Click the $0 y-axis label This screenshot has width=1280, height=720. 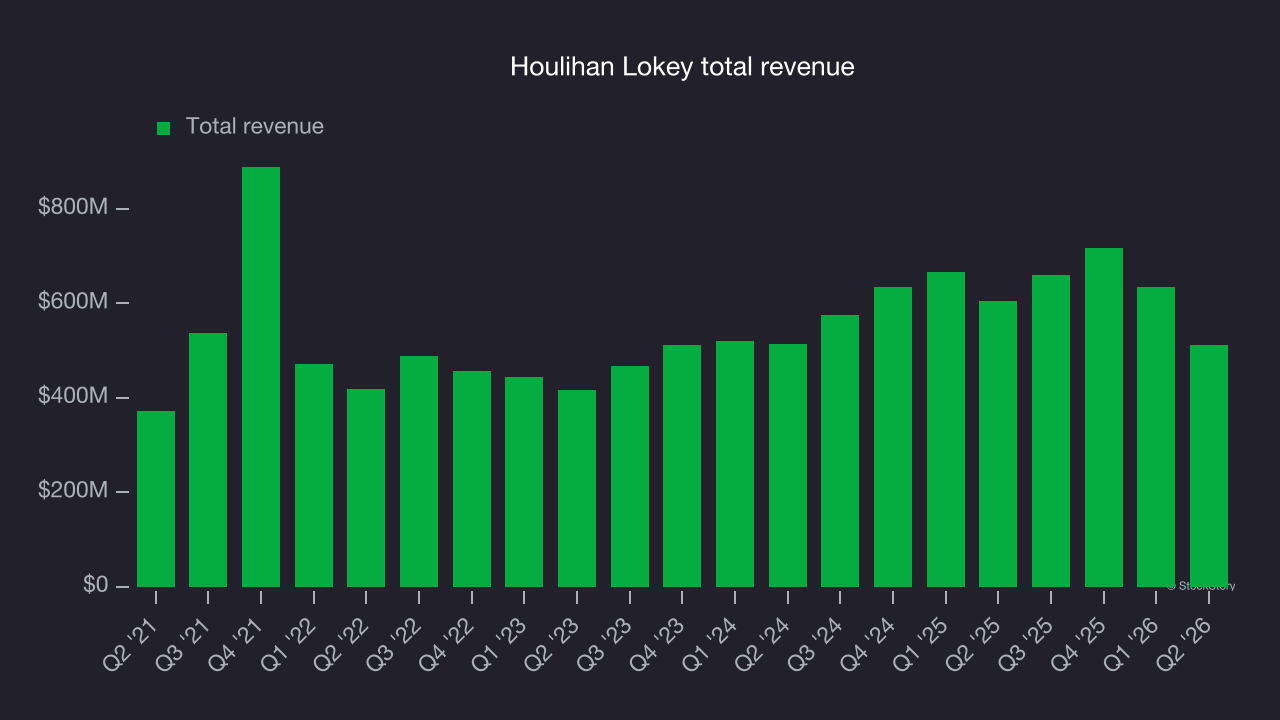[94, 586]
